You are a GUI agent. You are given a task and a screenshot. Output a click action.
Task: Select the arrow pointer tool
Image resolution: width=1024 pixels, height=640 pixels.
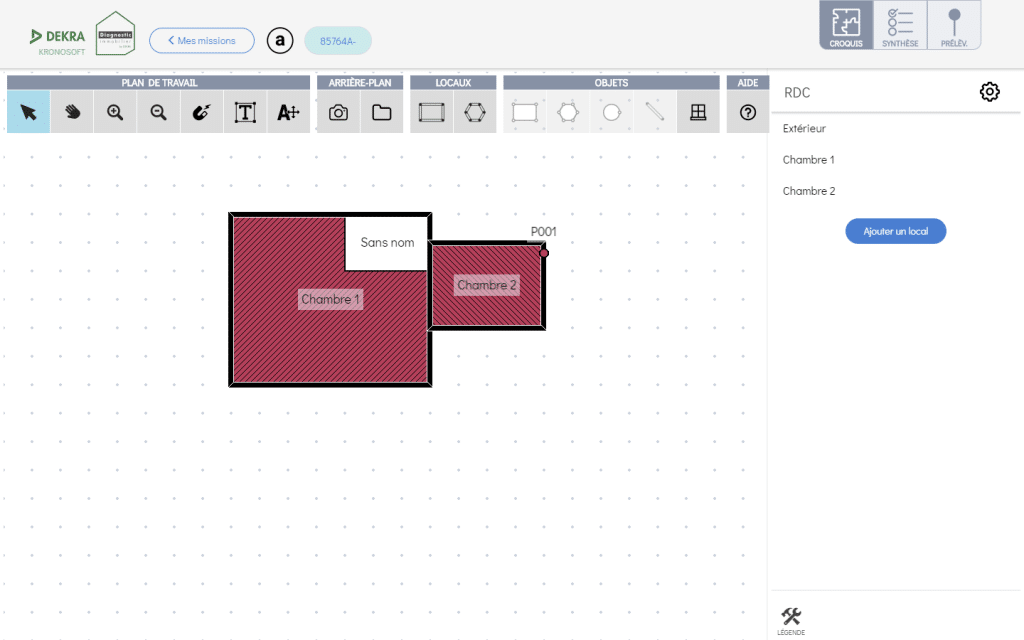point(28,113)
